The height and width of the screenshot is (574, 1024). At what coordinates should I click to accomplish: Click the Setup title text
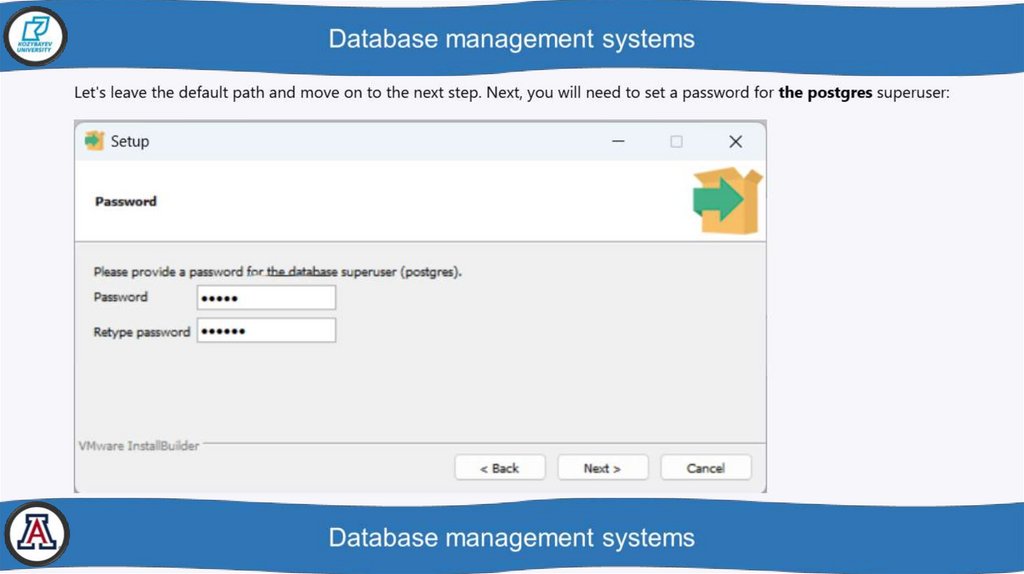tap(130, 141)
